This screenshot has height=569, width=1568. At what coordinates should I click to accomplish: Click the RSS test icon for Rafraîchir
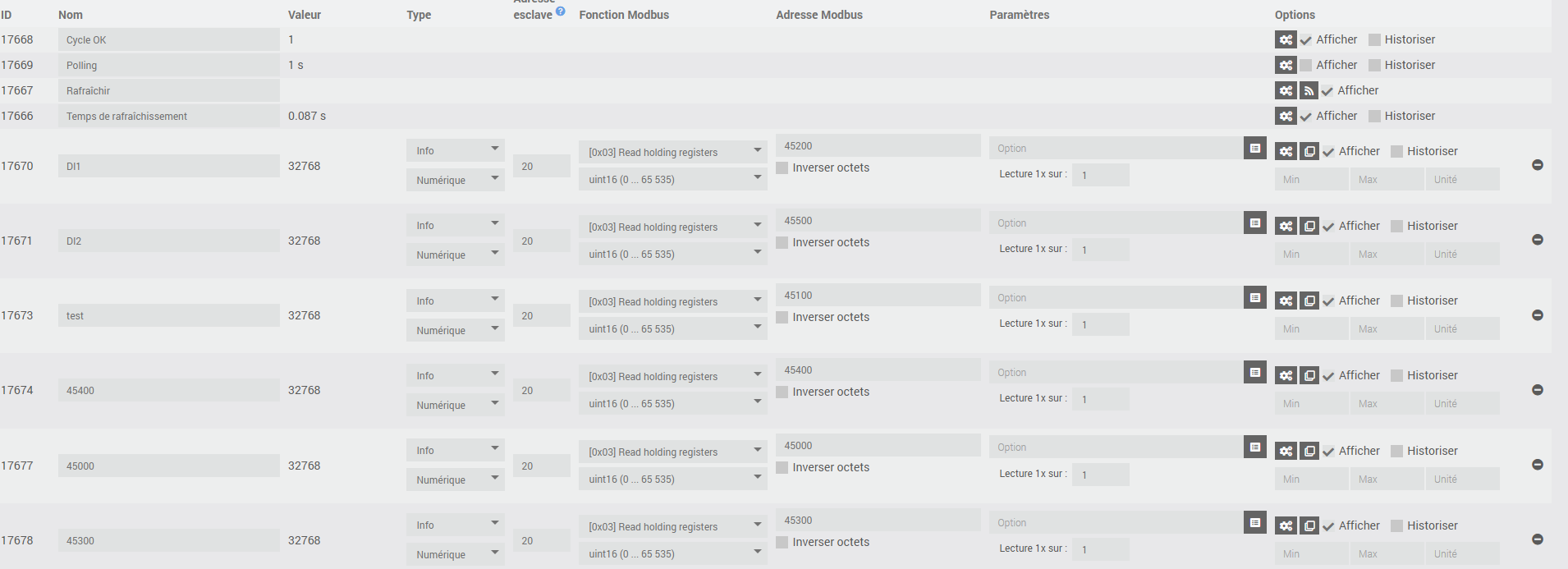[x=1309, y=90]
